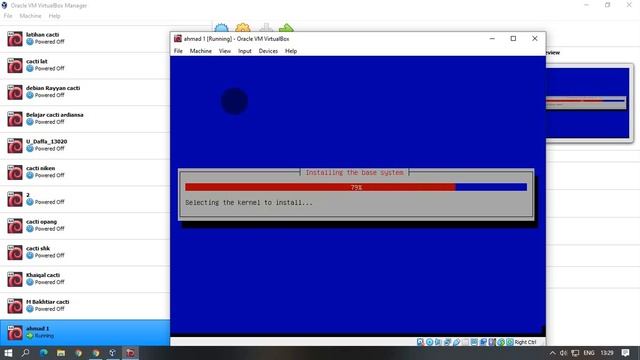Open the notification center icon

tap(625, 353)
